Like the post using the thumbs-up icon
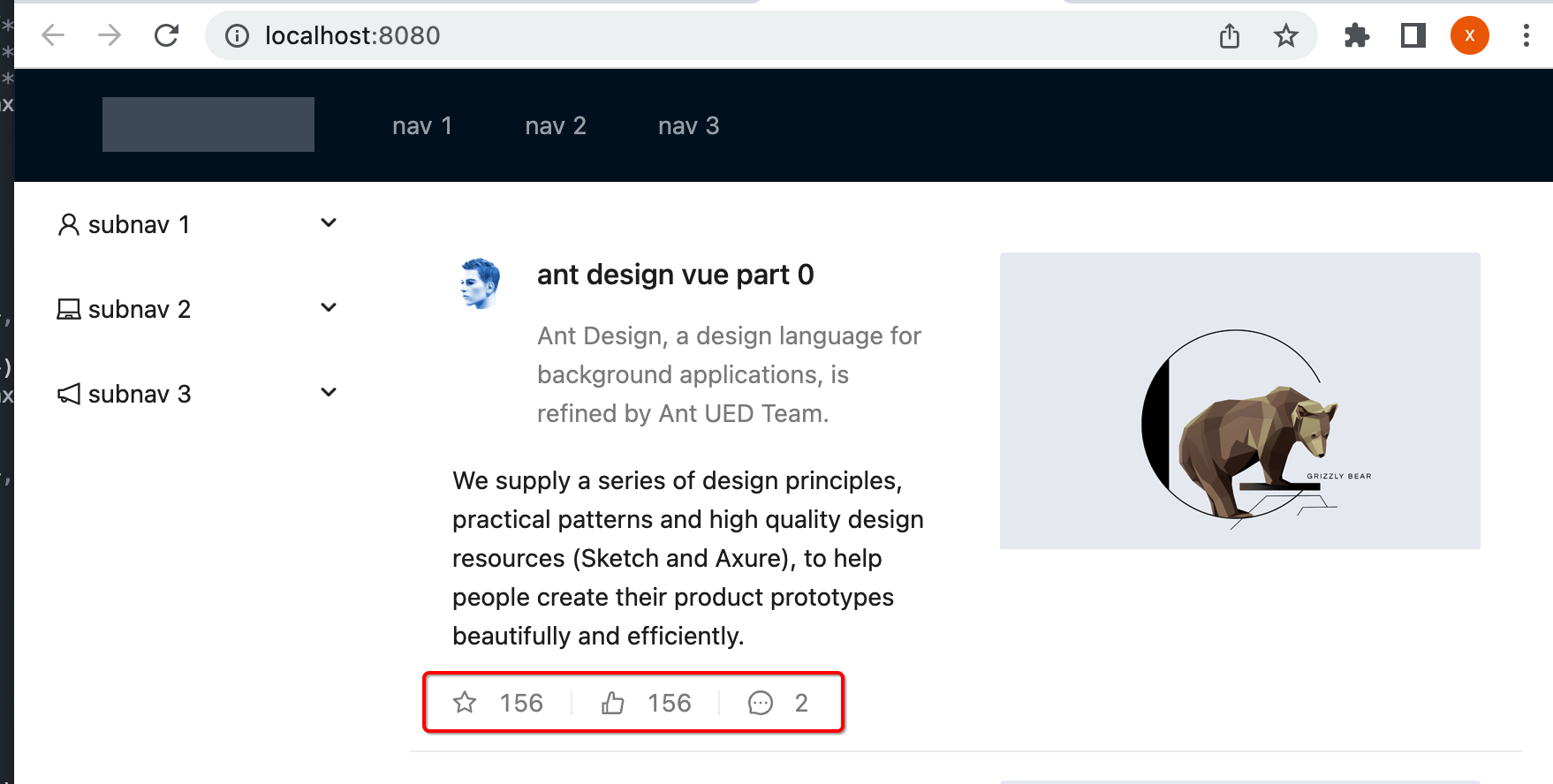Screen dimensions: 1553x784 pos(613,703)
